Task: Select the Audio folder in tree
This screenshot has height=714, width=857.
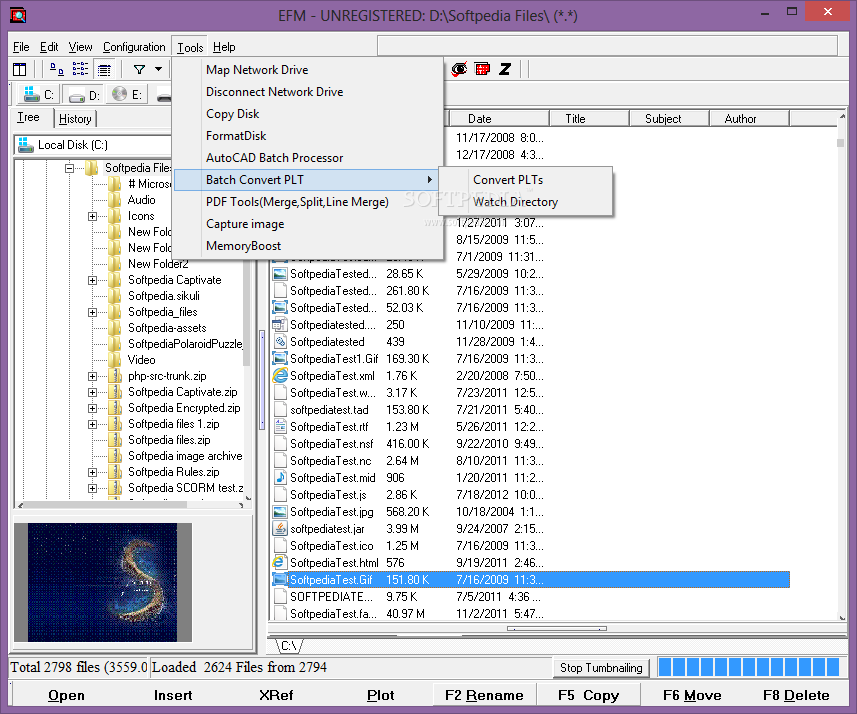Action: coord(142,200)
